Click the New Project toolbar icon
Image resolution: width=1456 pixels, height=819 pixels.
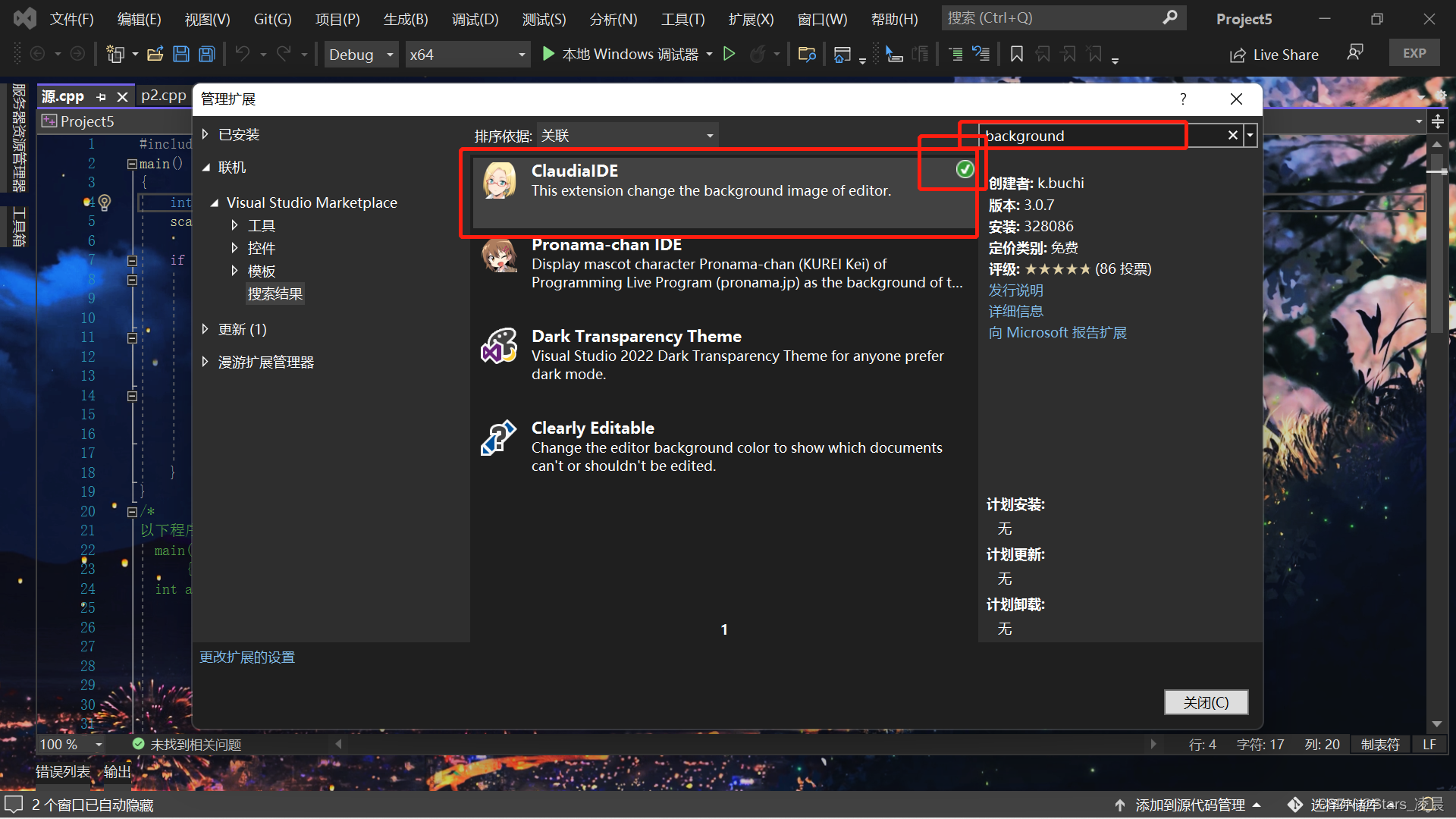click(x=115, y=54)
